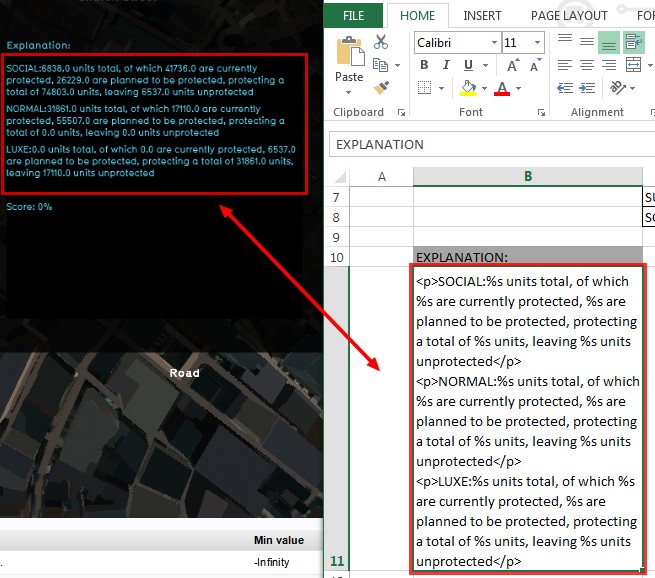Increase font size with large A

(x=513, y=65)
